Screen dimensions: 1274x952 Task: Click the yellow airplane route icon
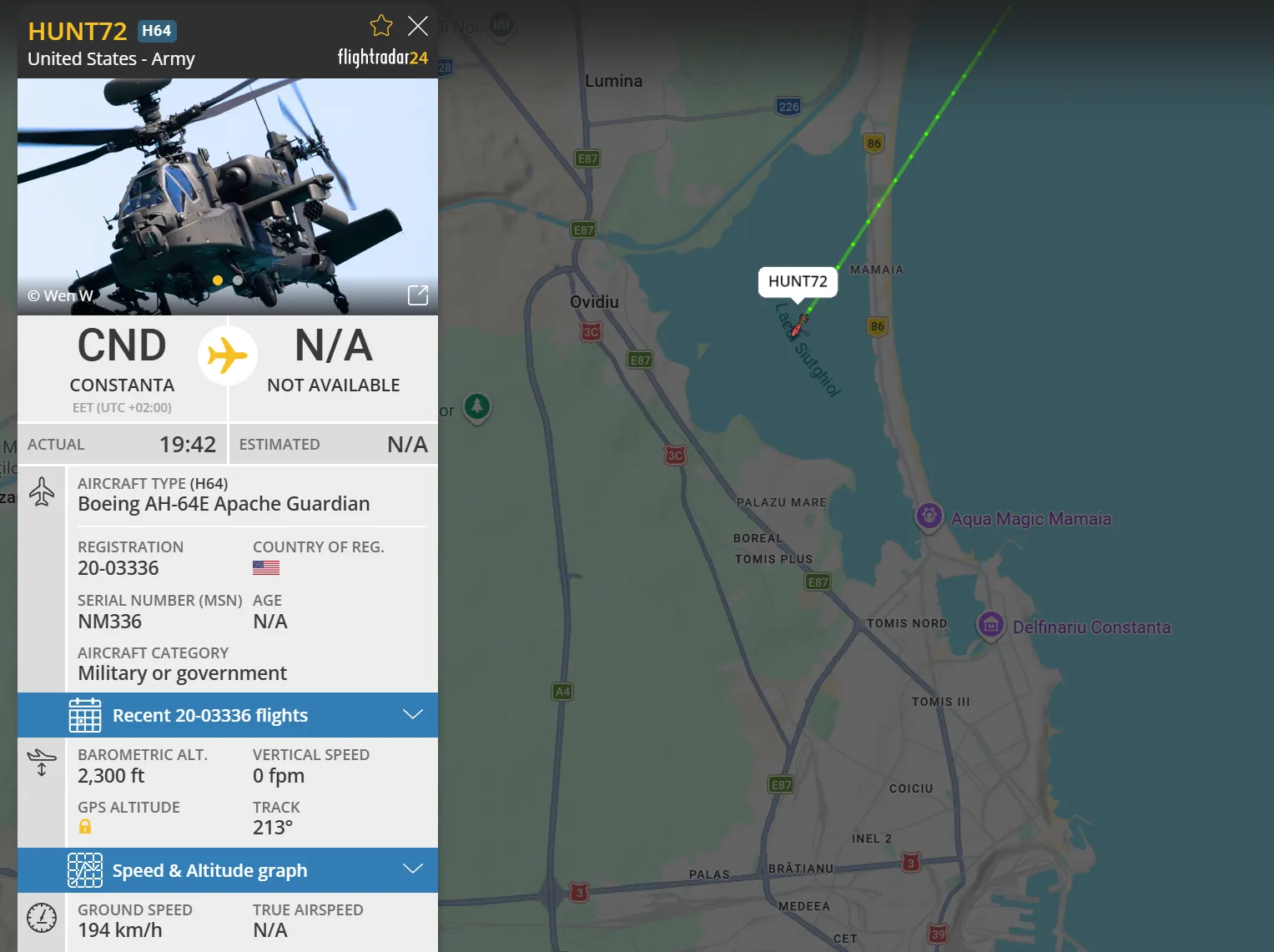tap(228, 355)
